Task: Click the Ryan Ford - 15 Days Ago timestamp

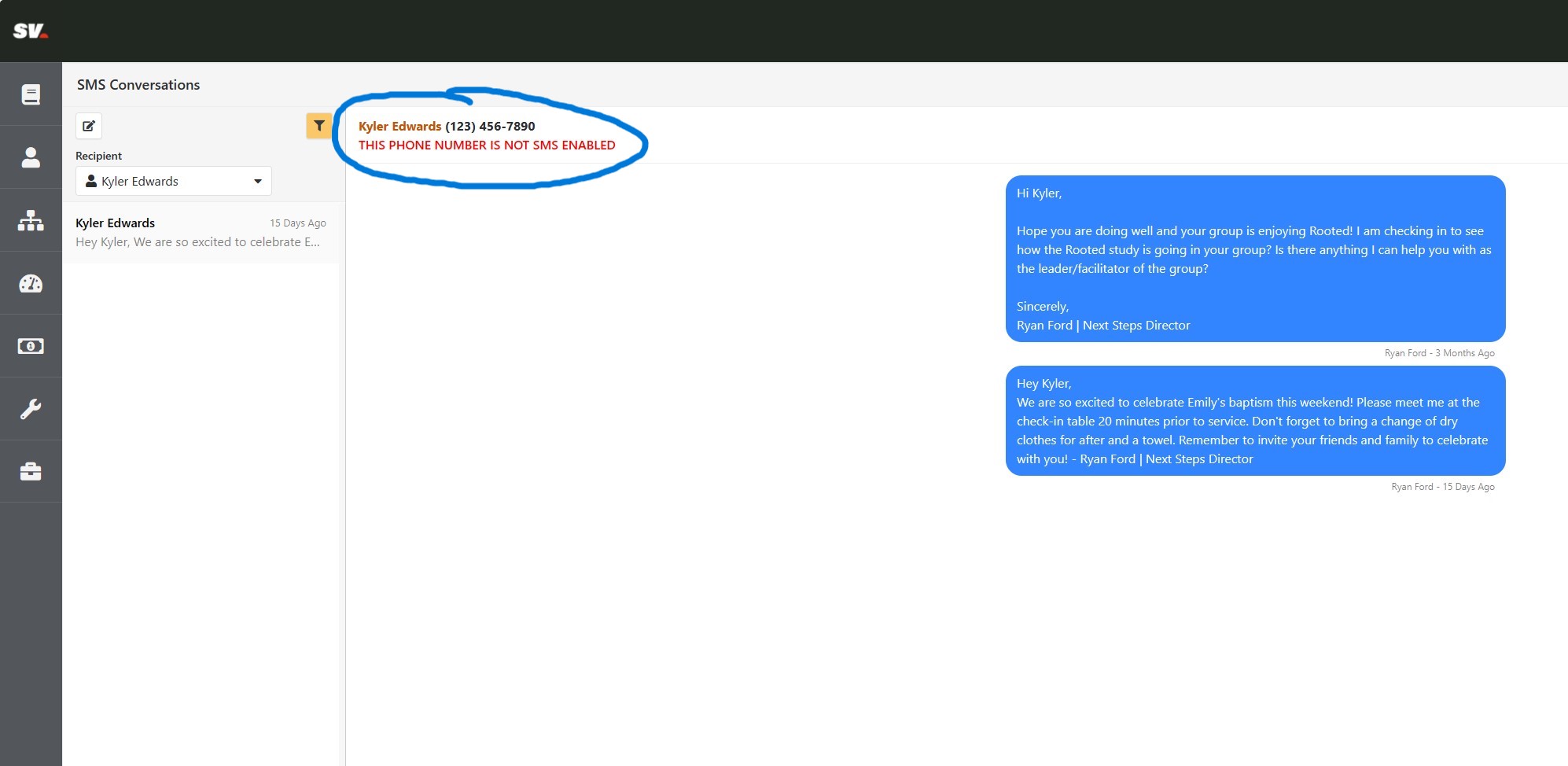Action: (1442, 487)
